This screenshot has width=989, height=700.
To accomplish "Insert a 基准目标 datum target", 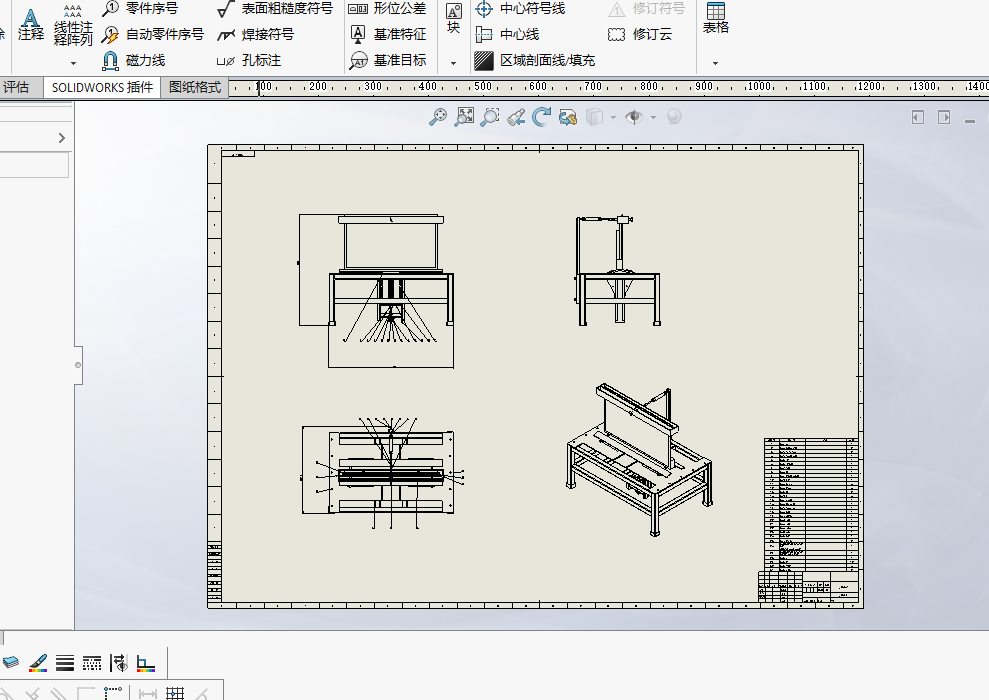I will coord(387,61).
